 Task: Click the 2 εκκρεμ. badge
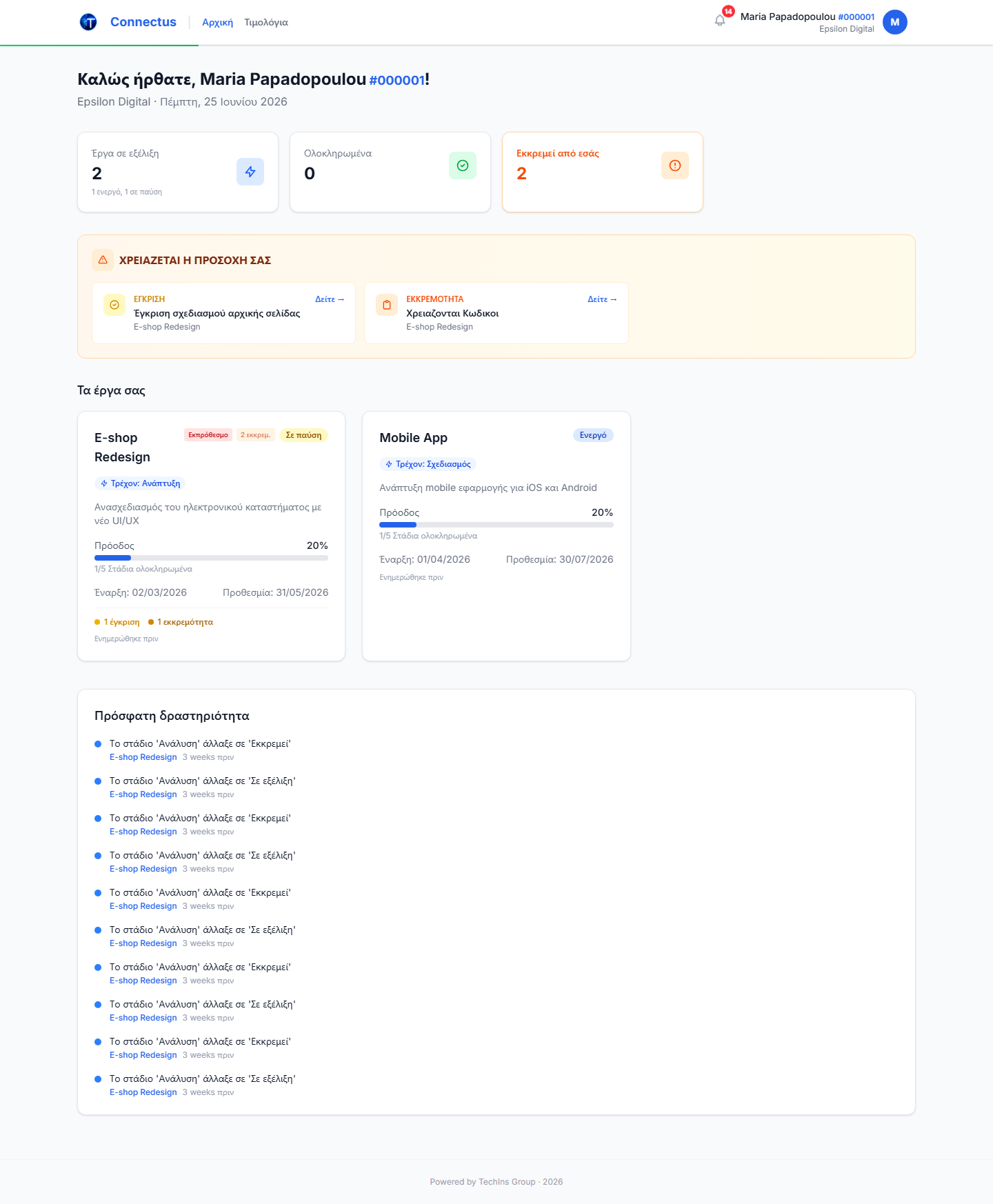pos(256,435)
